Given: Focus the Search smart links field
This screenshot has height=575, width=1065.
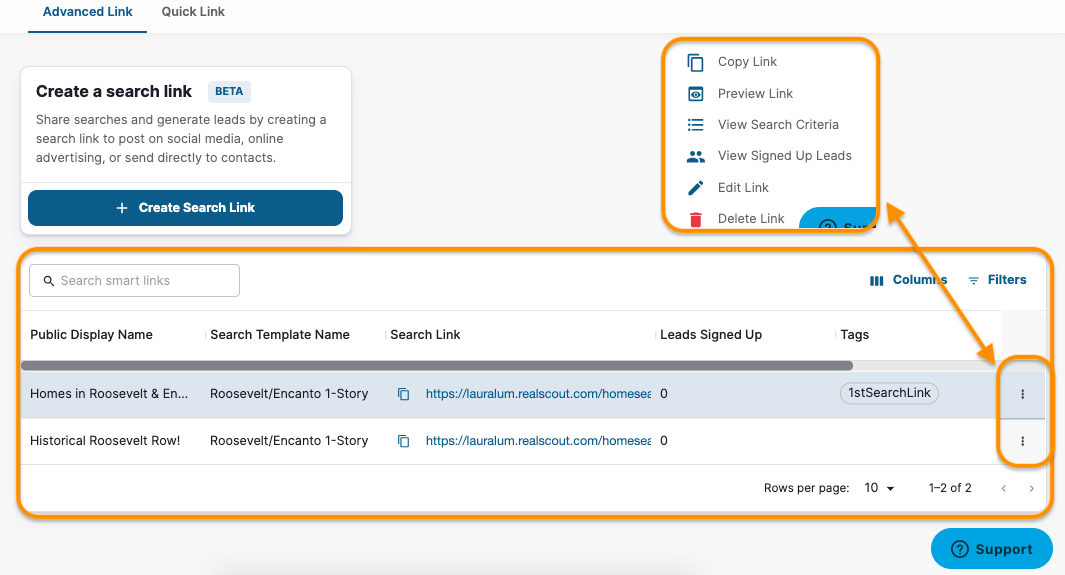Looking at the screenshot, I should coord(134,281).
